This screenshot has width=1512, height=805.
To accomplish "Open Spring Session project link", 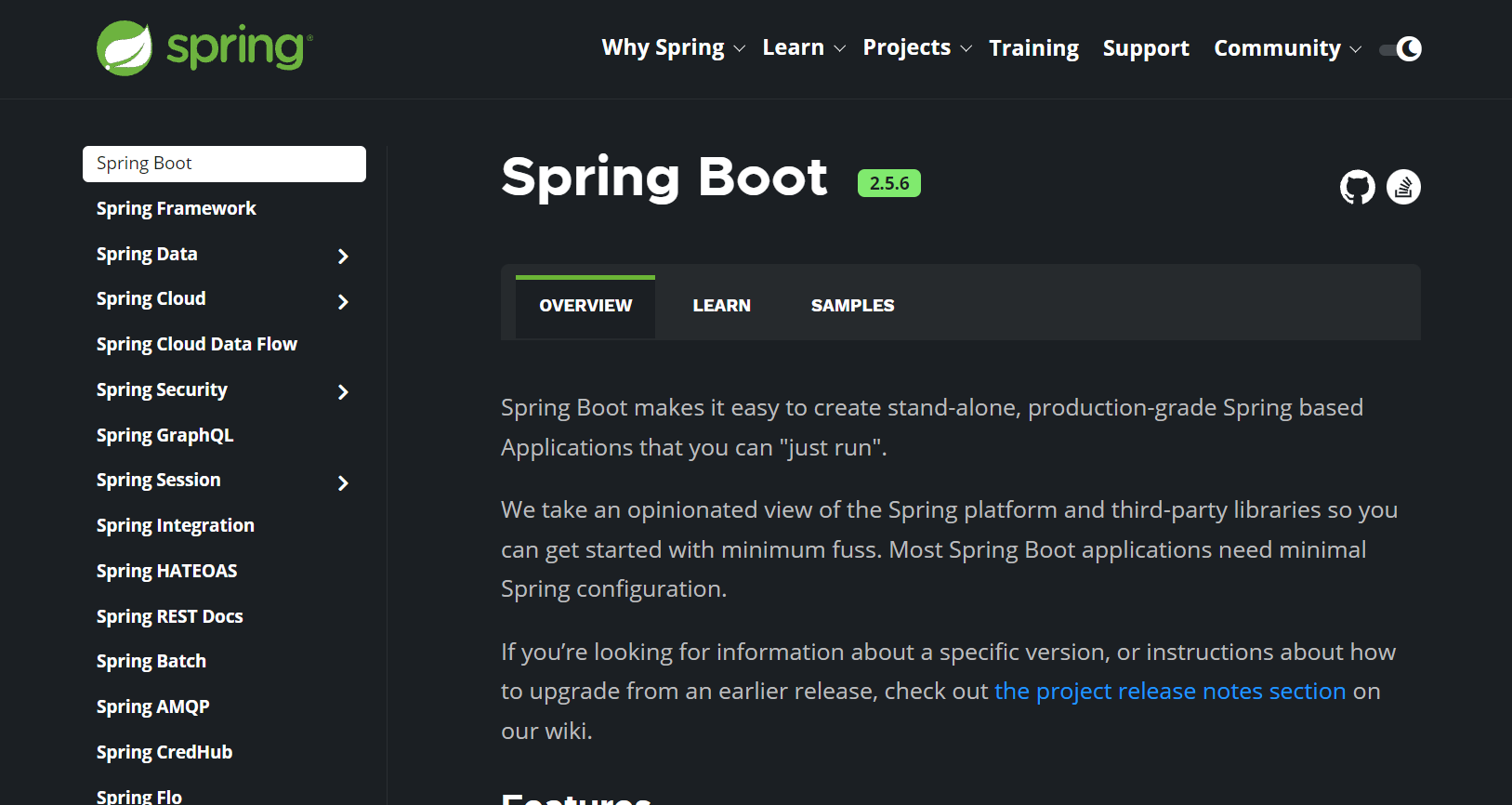I will click(x=158, y=480).
